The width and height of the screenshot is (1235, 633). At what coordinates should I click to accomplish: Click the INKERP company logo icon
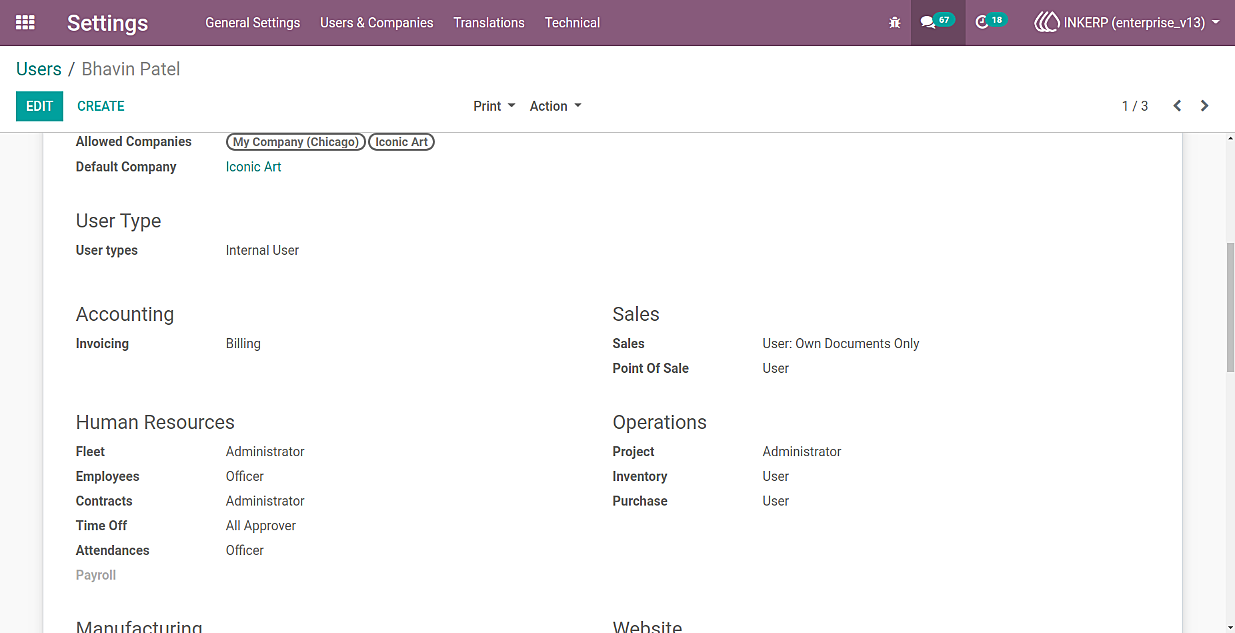(x=1046, y=22)
